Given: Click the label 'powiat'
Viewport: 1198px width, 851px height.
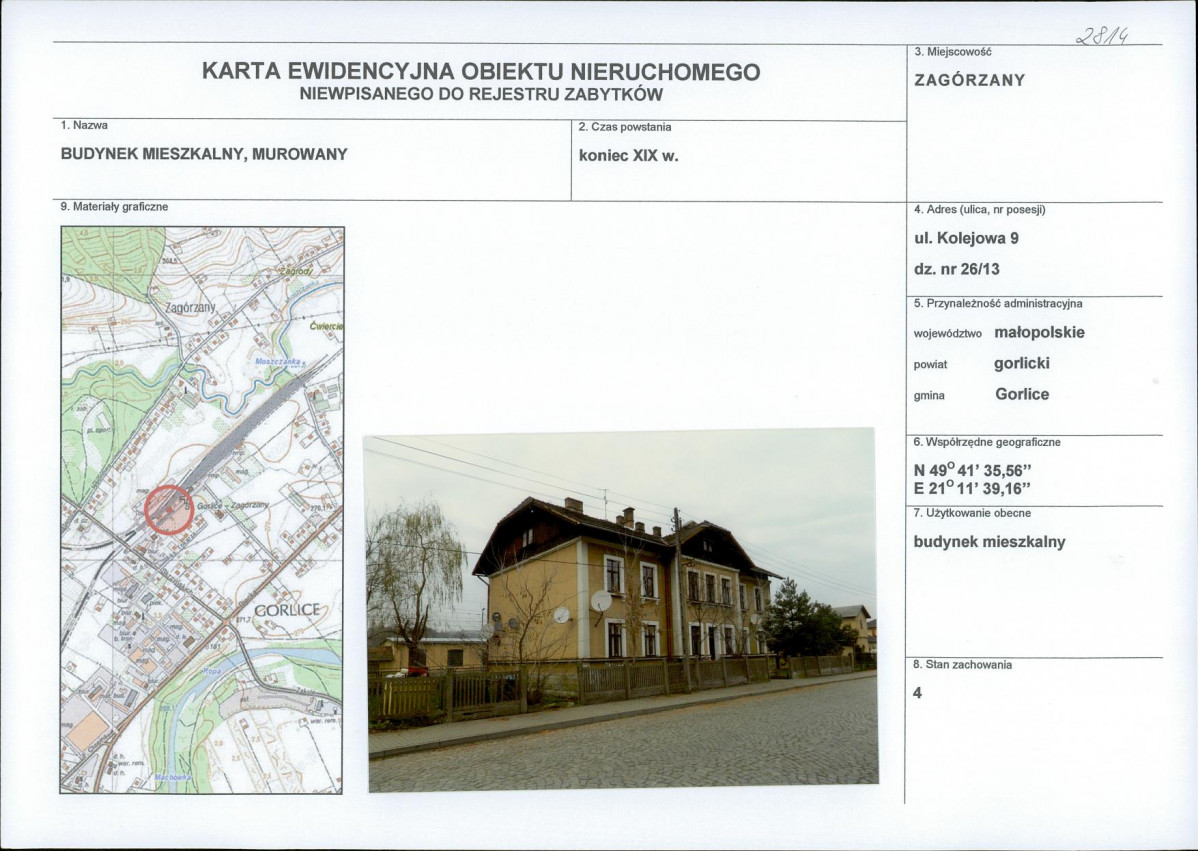Looking at the screenshot, I should [x=930, y=365].
